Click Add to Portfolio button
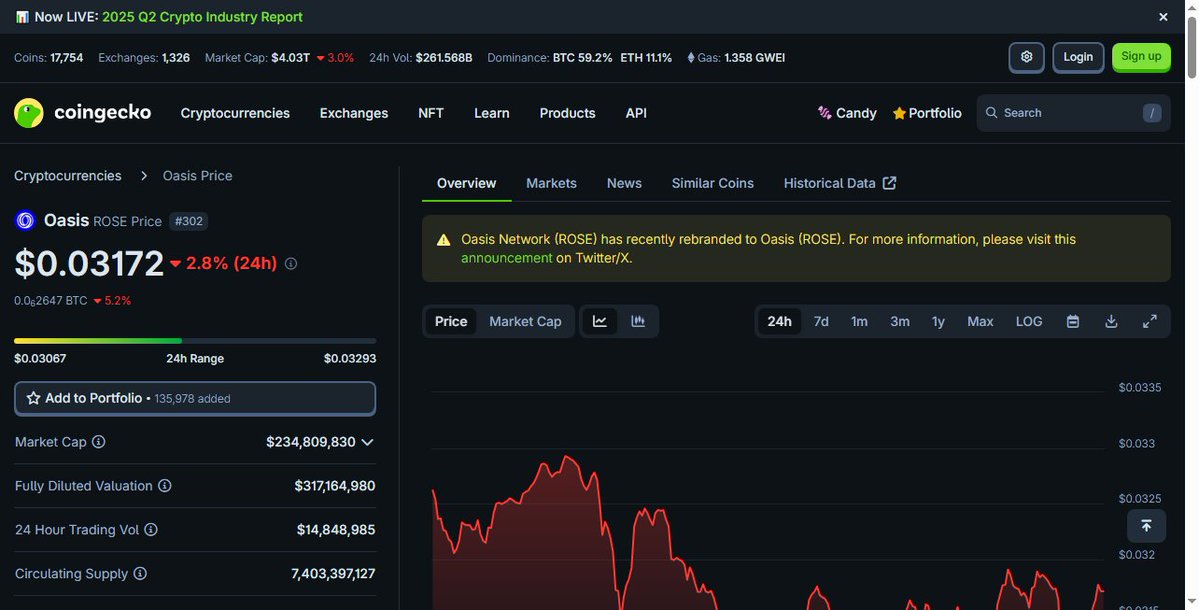Image resolution: width=1199 pixels, height=610 pixels. click(195, 398)
